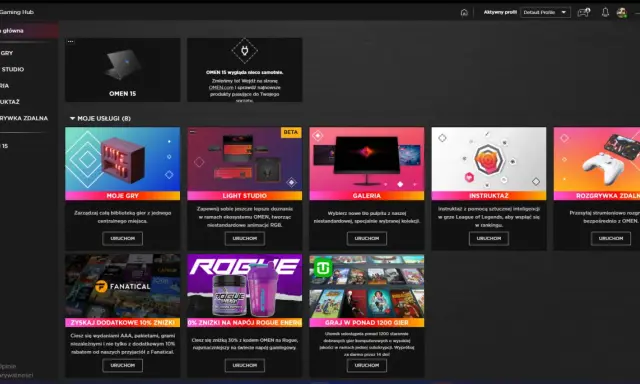The width and height of the screenshot is (640, 384).
Task: Click the LIGHT STUDIO banner label
Action: point(244,196)
